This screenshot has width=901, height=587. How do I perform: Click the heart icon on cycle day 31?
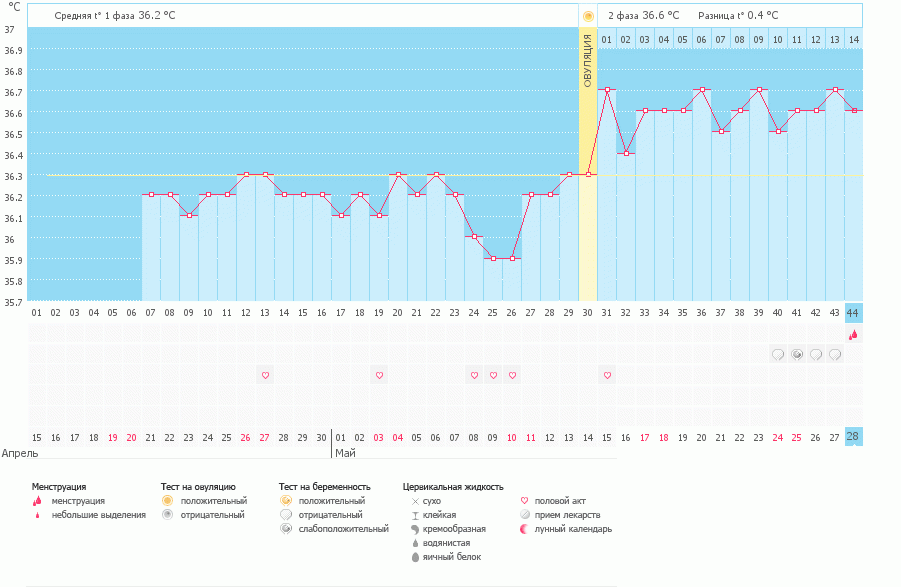[607, 375]
